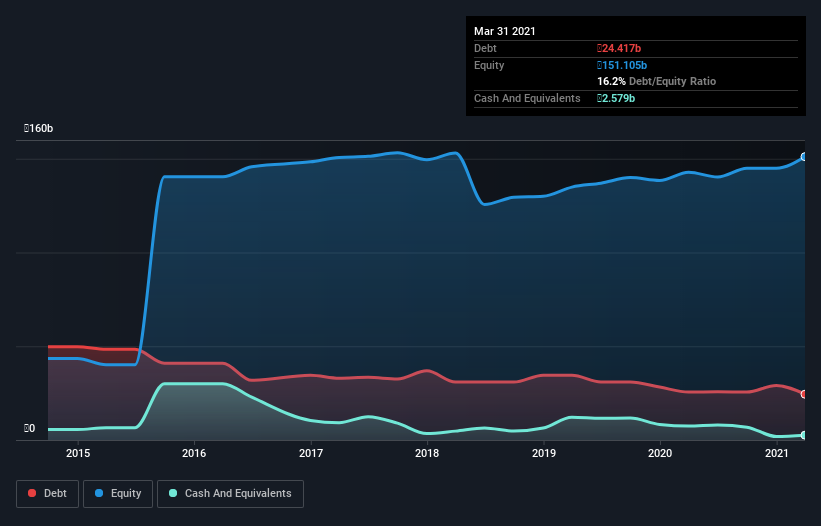Screen dimensions: 821x526
Task: Click the Cash value 2.579b
Action: pyautogui.click(x=616, y=98)
